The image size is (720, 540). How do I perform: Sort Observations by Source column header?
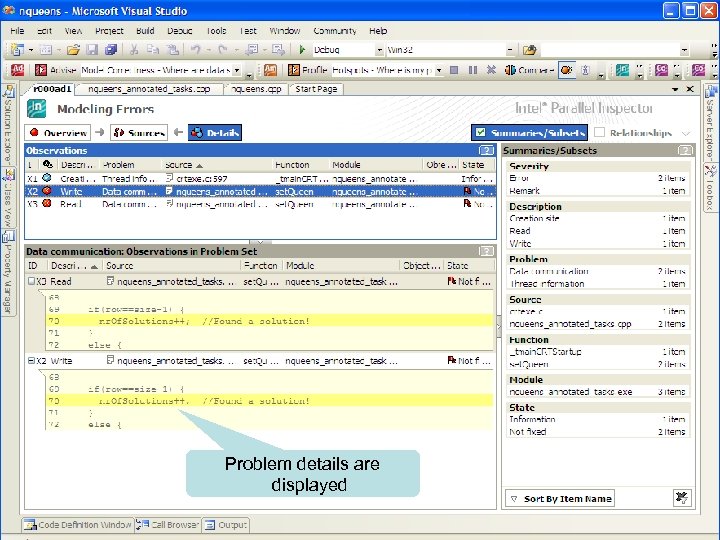(216, 165)
